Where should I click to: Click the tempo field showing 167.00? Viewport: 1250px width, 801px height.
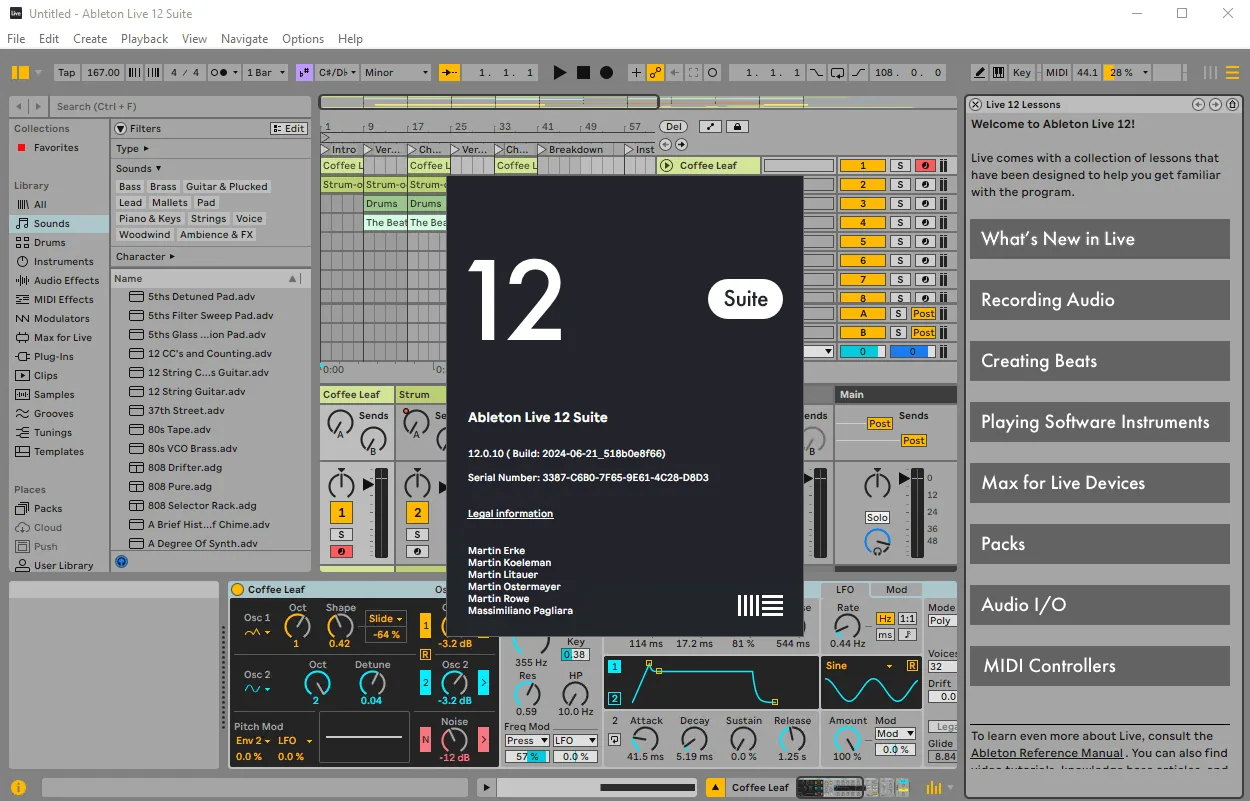[x=103, y=72]
